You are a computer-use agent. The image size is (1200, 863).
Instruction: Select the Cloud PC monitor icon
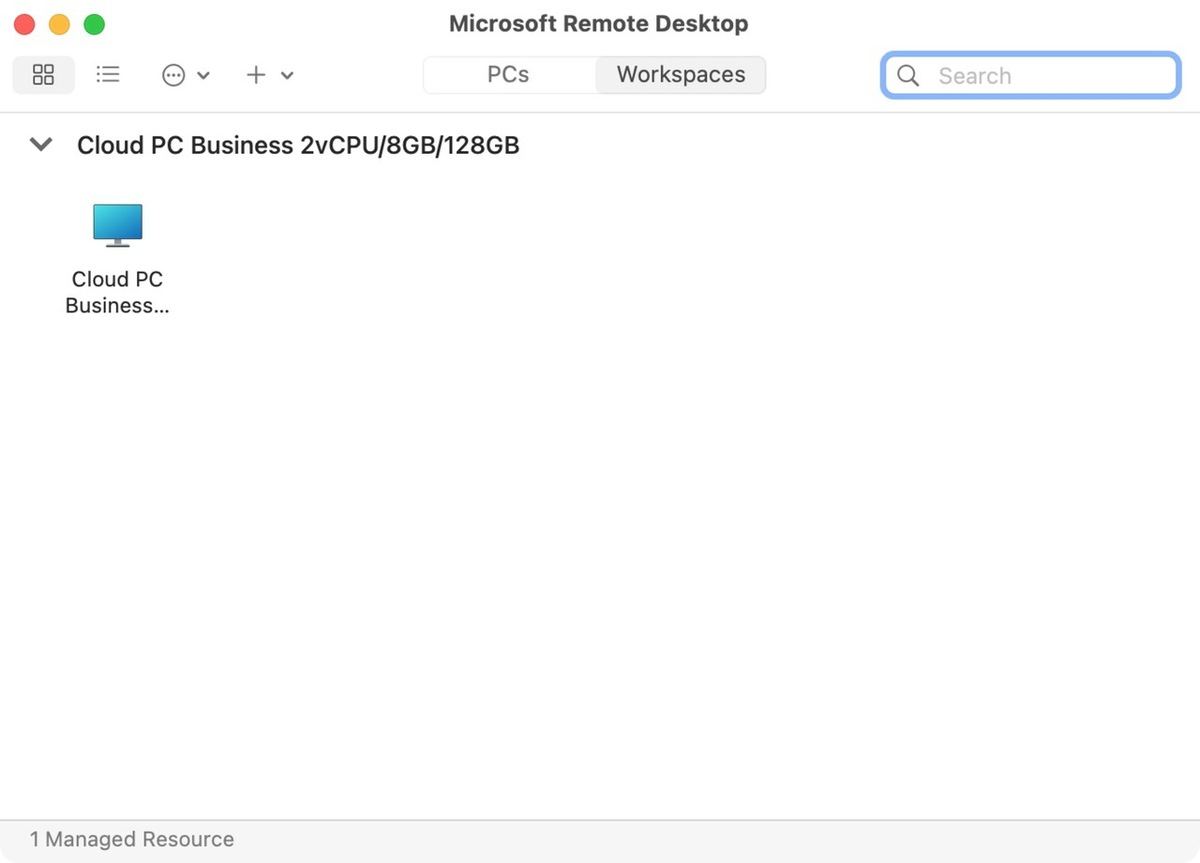(x=118, y=225)
